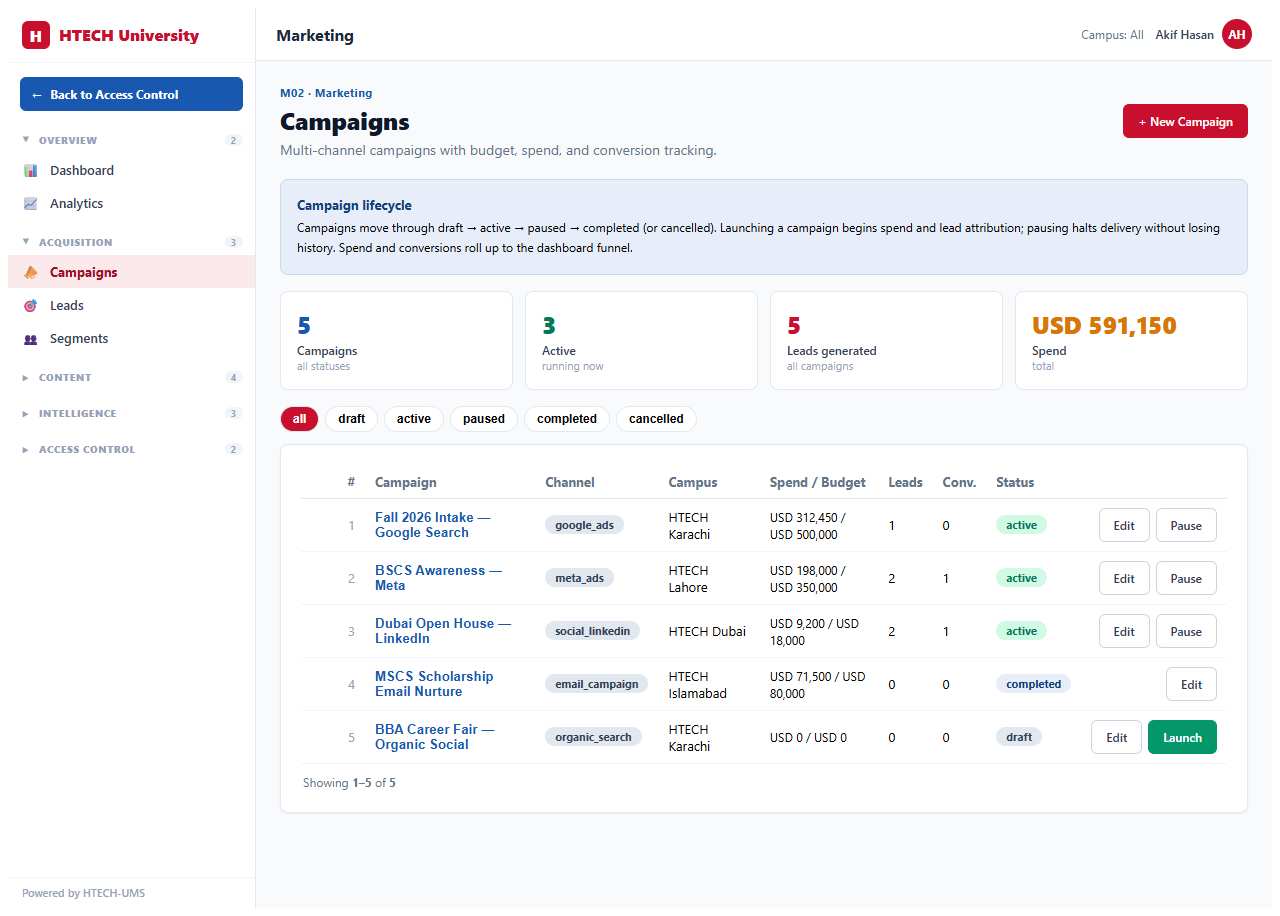The image size is (1280, 916).
Task: Click the social_linkedin channel tag
Action: tap(592, 631)
